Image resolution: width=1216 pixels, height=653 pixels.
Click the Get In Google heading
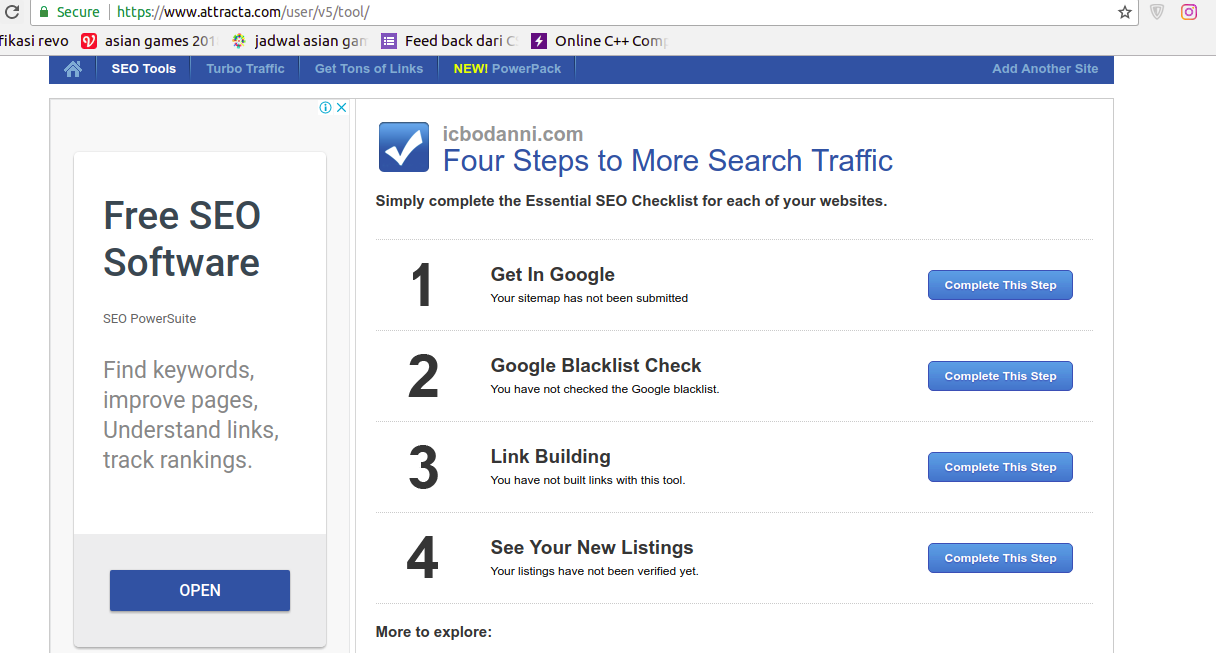click(553, 275)
